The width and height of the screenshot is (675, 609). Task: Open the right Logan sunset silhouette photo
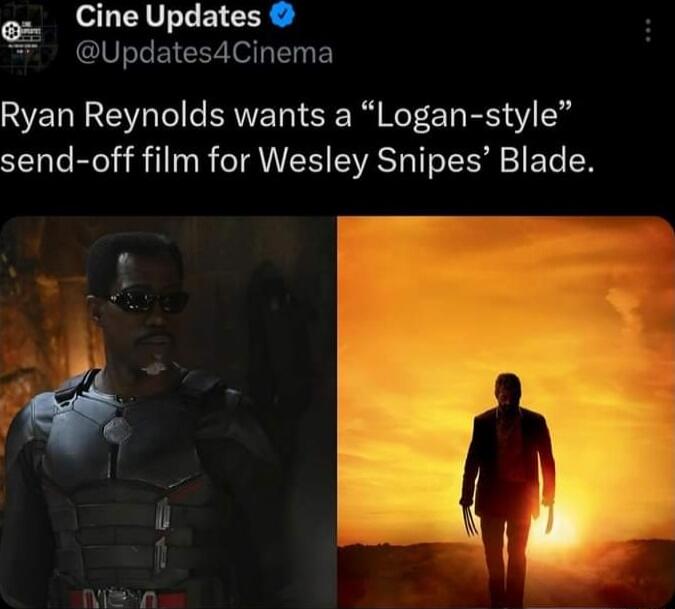coord(506,412)
